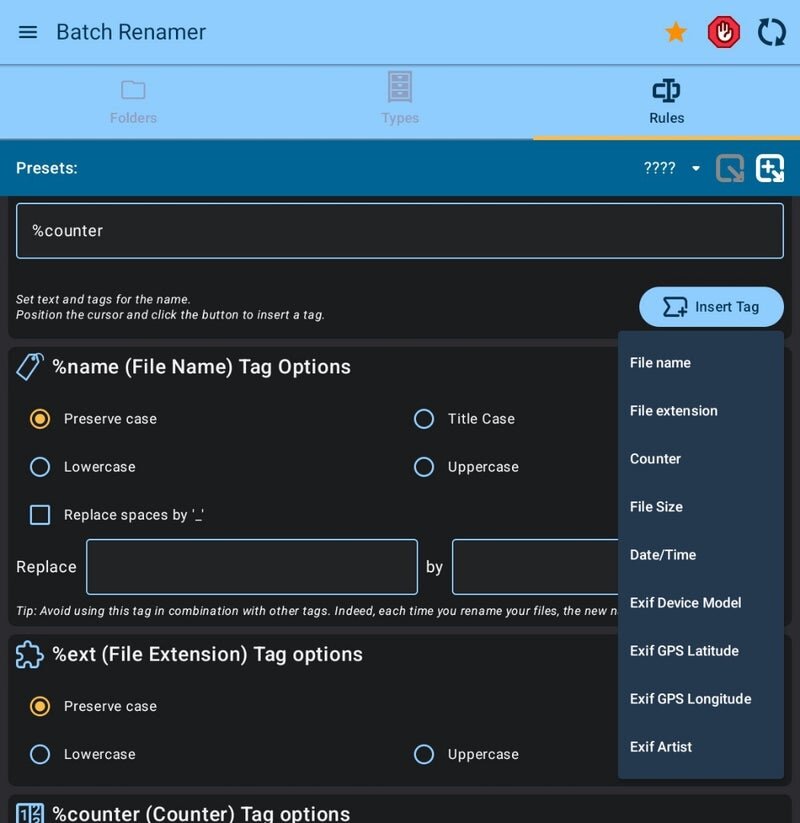Tap the Types cabinet icon
800x823 pixels.
point(400,87)
